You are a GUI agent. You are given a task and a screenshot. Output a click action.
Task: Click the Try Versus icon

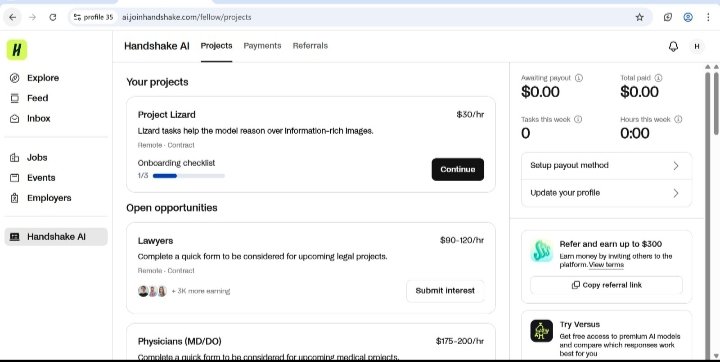[542, 331]
